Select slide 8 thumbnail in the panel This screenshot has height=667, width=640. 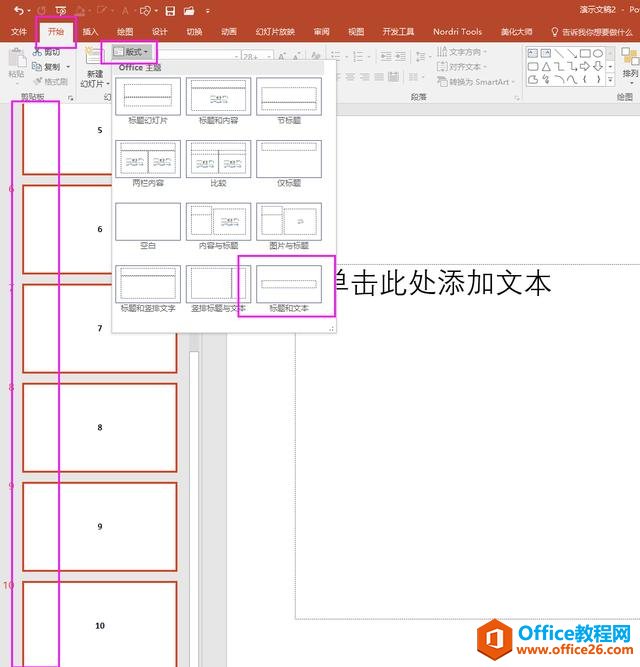pyautogui.click(x=100, y=427)
